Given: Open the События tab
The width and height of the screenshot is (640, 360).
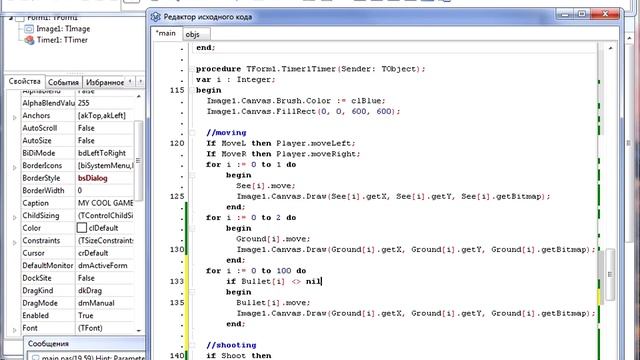Looking at the screenshot, I should pyautogui.click(x=63, y=82).
